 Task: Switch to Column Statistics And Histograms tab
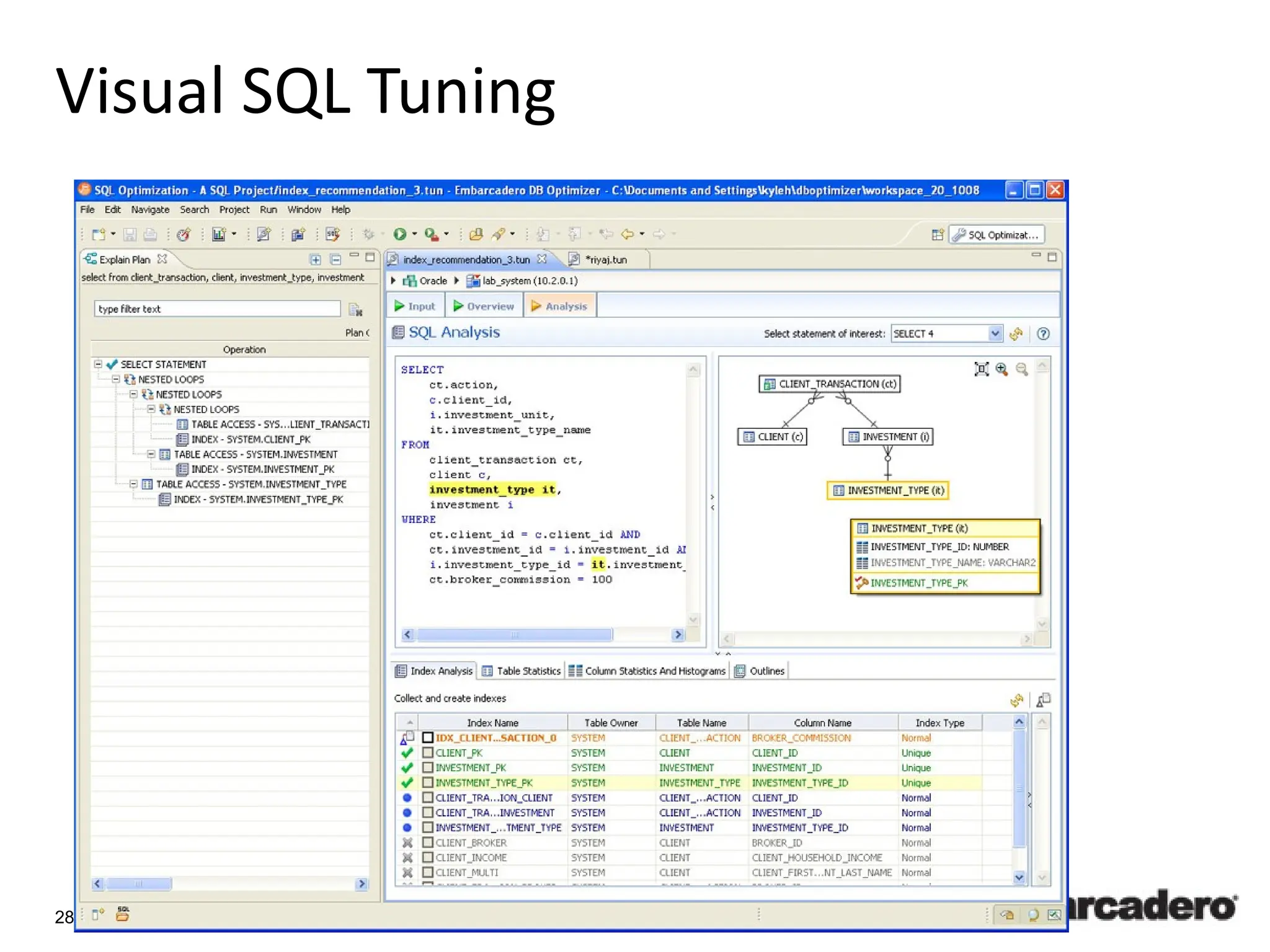coord(647,671)
